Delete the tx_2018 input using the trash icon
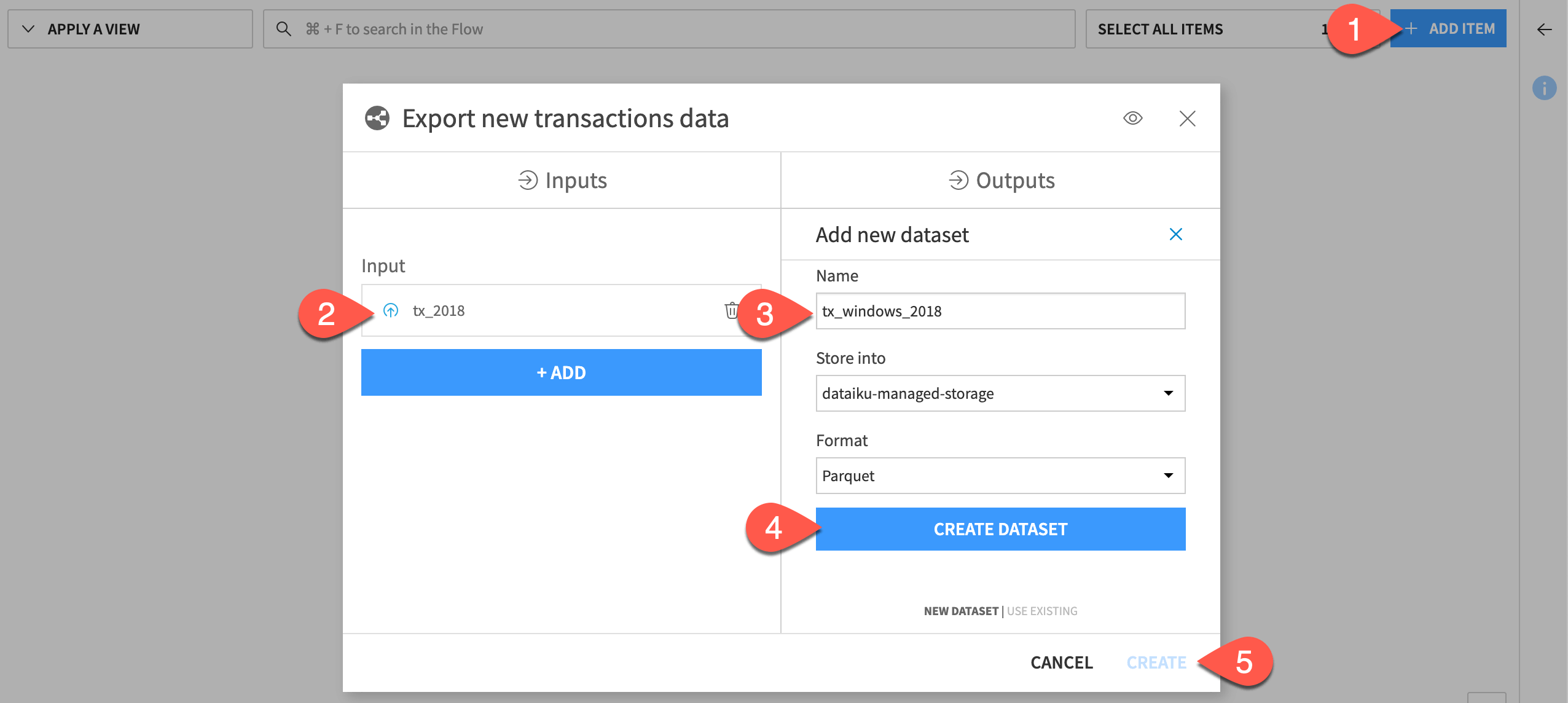1568x703 pixels. pyautogui.click(x=732, y=310)
